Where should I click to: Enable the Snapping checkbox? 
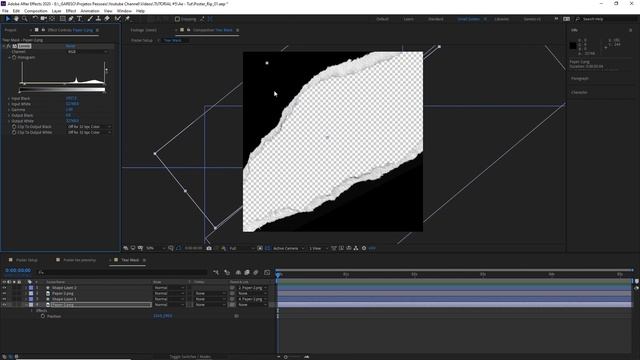click(x=177, y=19)
